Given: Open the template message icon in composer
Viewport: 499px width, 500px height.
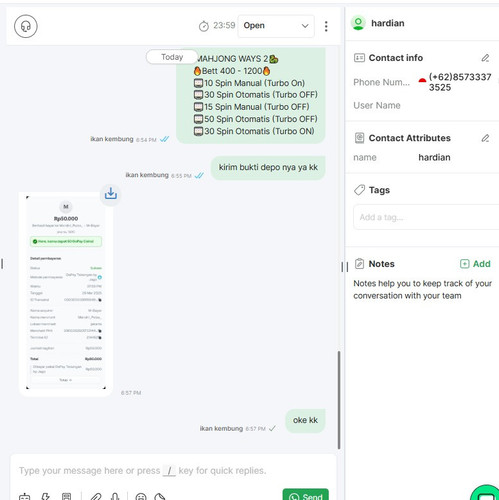Looking at the screenshot, I should [x=67, y=497].
